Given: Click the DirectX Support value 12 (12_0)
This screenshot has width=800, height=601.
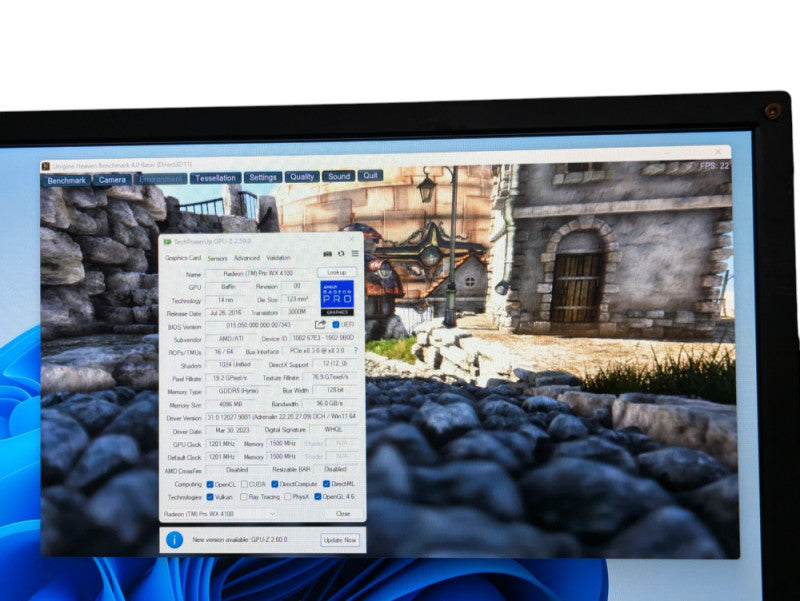Looking at the screenshot, I should coord(335,364).
